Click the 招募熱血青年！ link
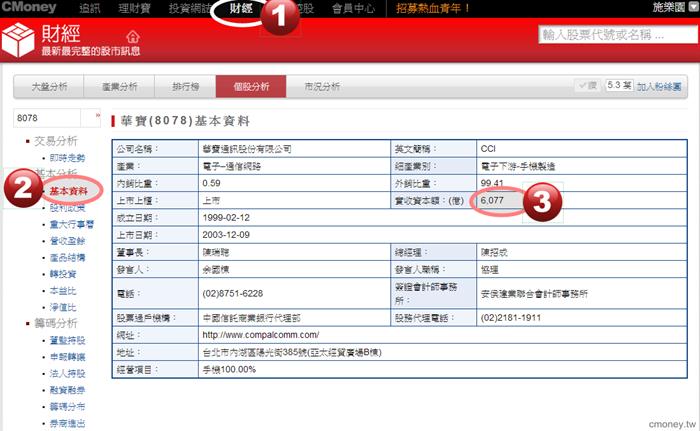The height and width of the screenshot is (431, 700). point(433,8)
